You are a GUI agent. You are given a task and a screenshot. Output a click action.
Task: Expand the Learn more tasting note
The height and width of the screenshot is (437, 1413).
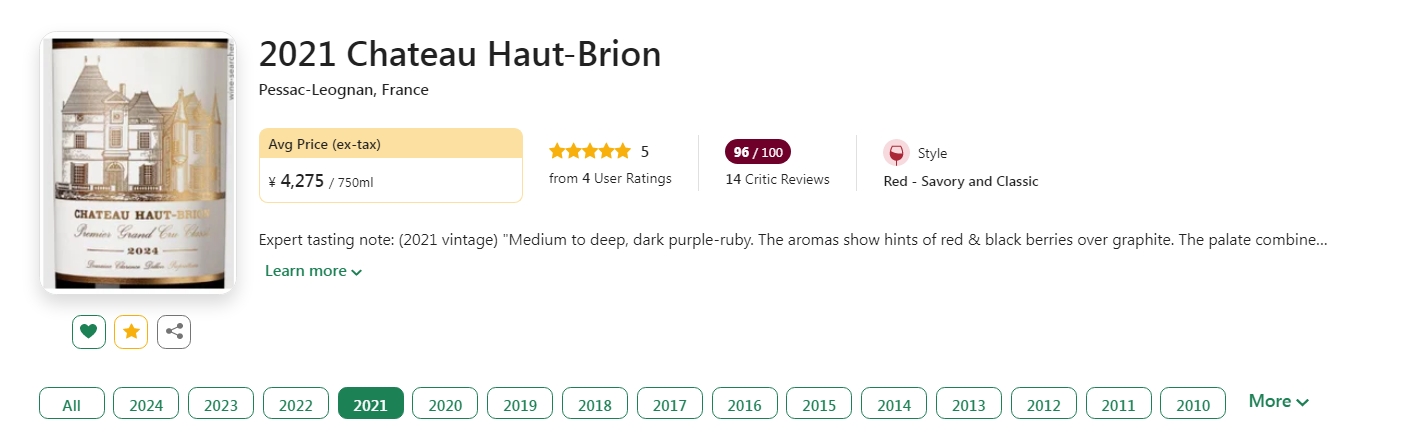pyautogui.click(x=313, y=271)
